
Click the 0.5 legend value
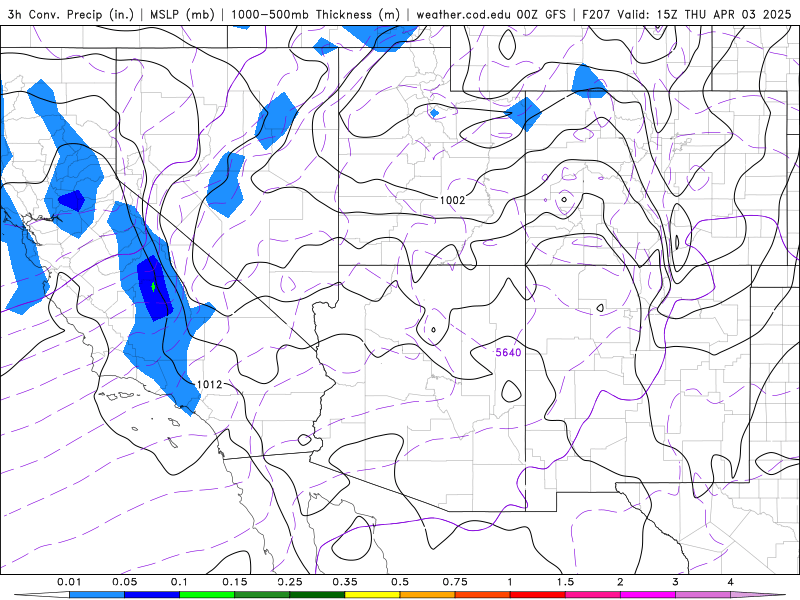pyautogui.click(x=400, y=582)
